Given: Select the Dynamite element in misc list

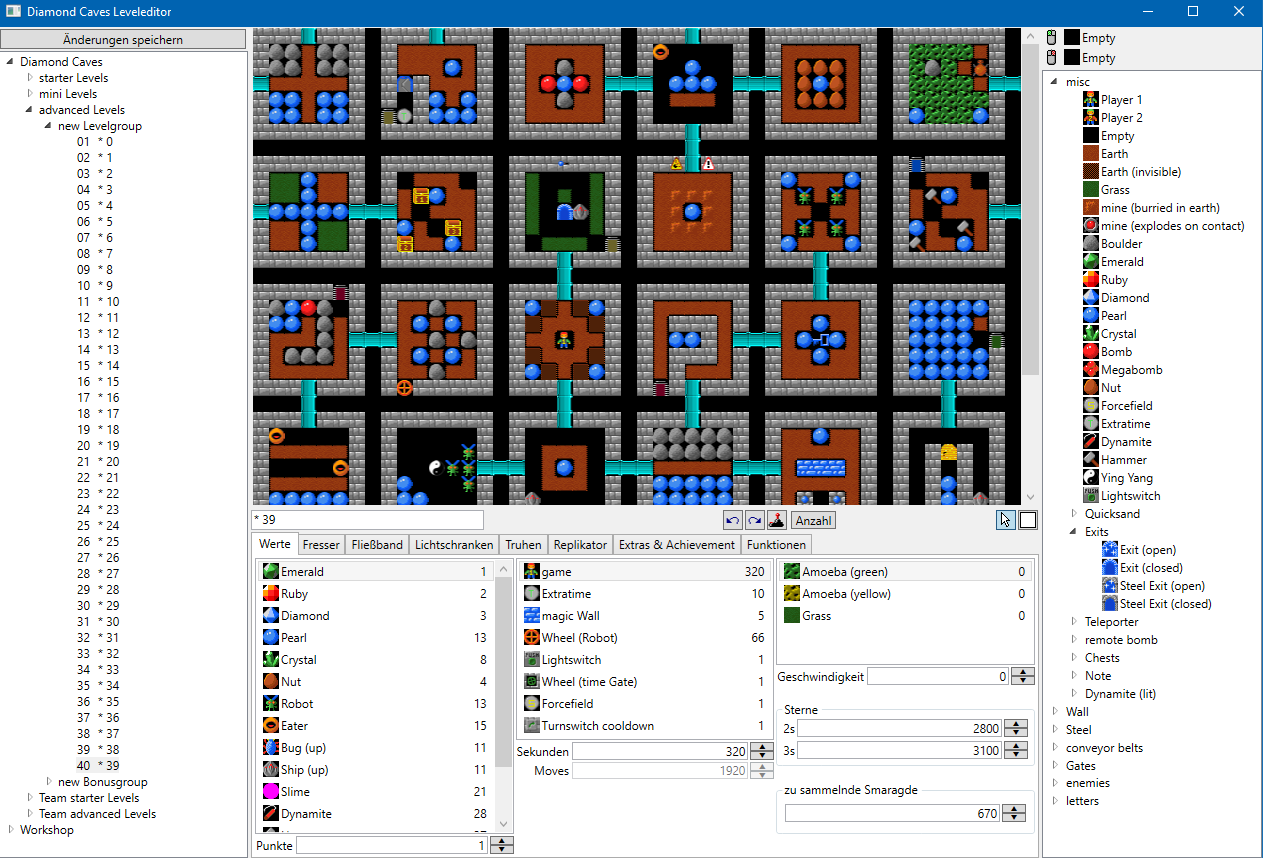Looking at the screenshot, I should (x=1126, y=442).
